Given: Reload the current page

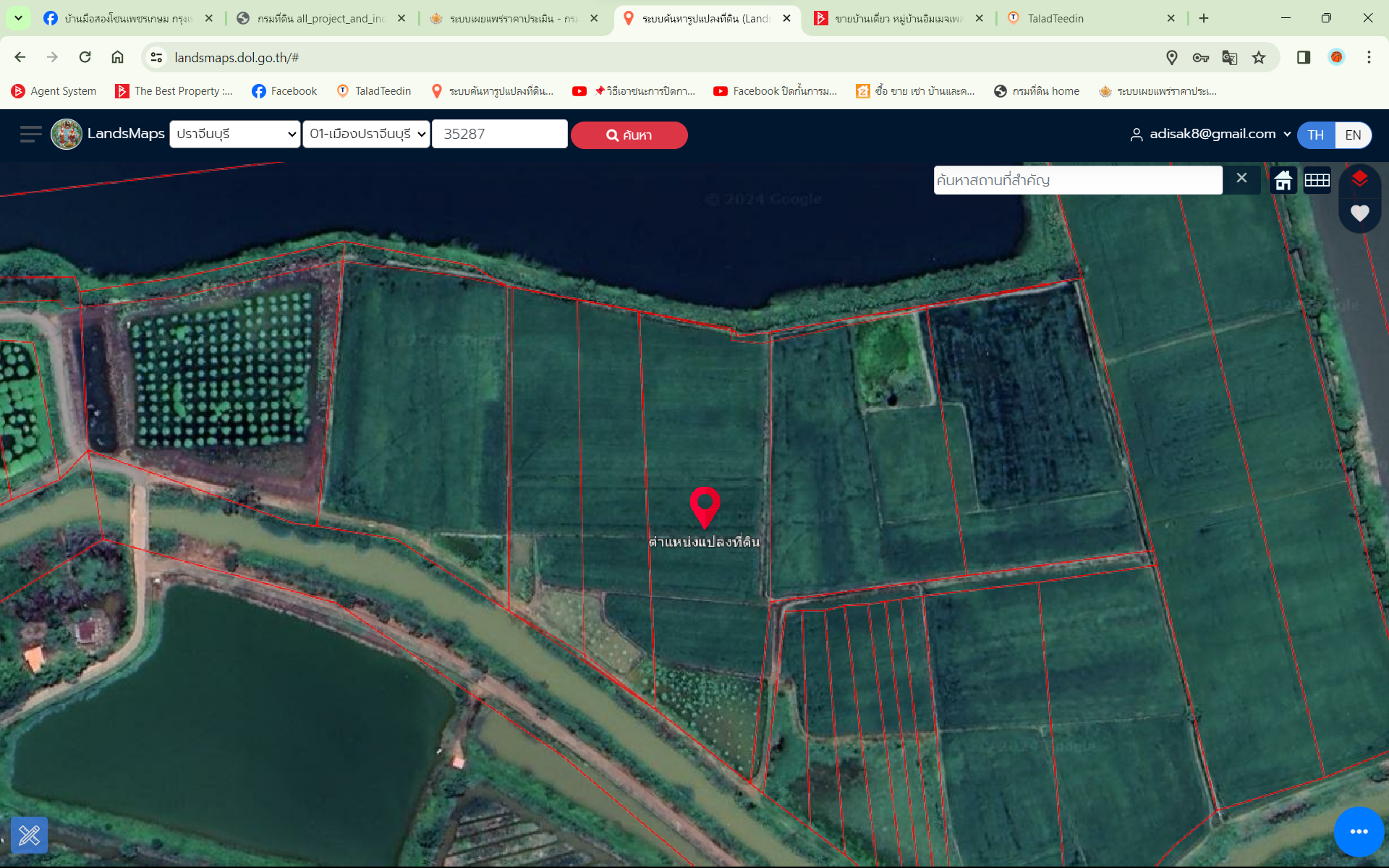Looking at the screenshot, I should pyautogui.click(x=85, y=57).
